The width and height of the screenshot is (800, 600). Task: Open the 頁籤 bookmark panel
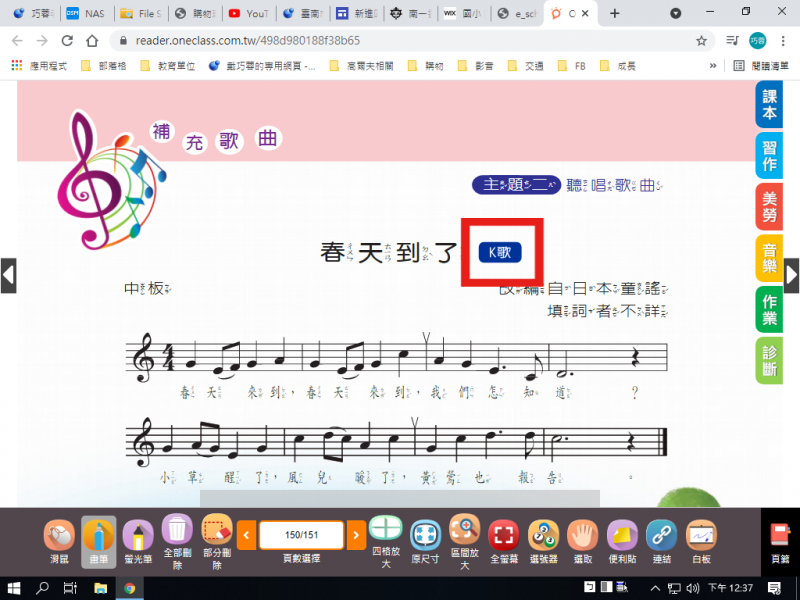coord(780,538)
